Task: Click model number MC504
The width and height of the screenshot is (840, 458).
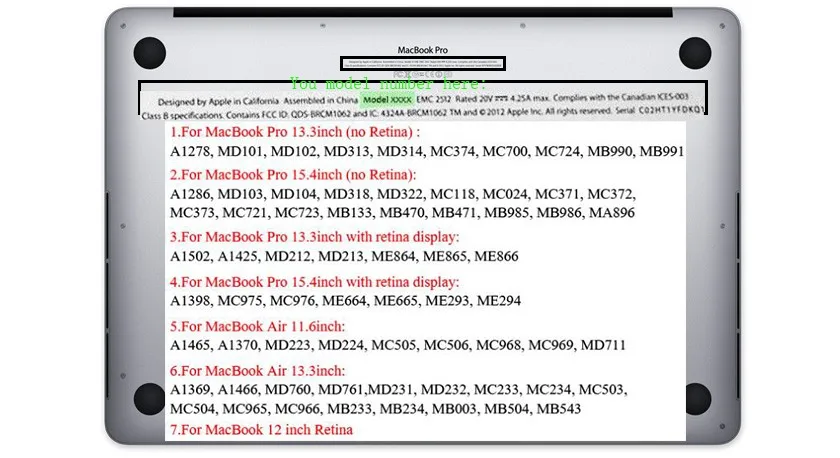Action: [x=193, y=409]
